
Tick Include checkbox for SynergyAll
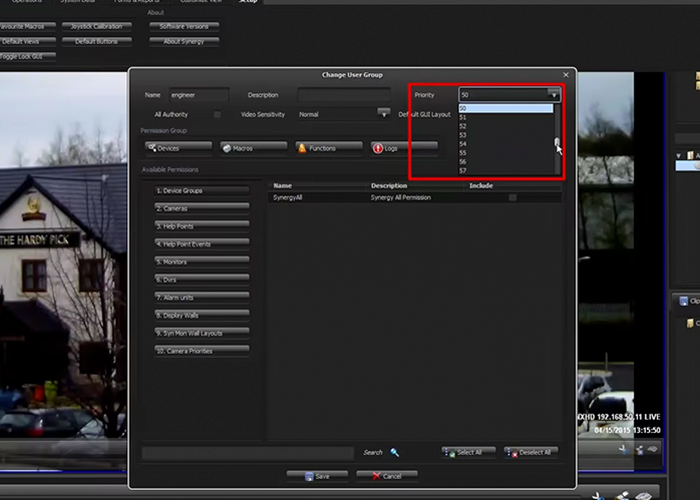coord(512,197)
